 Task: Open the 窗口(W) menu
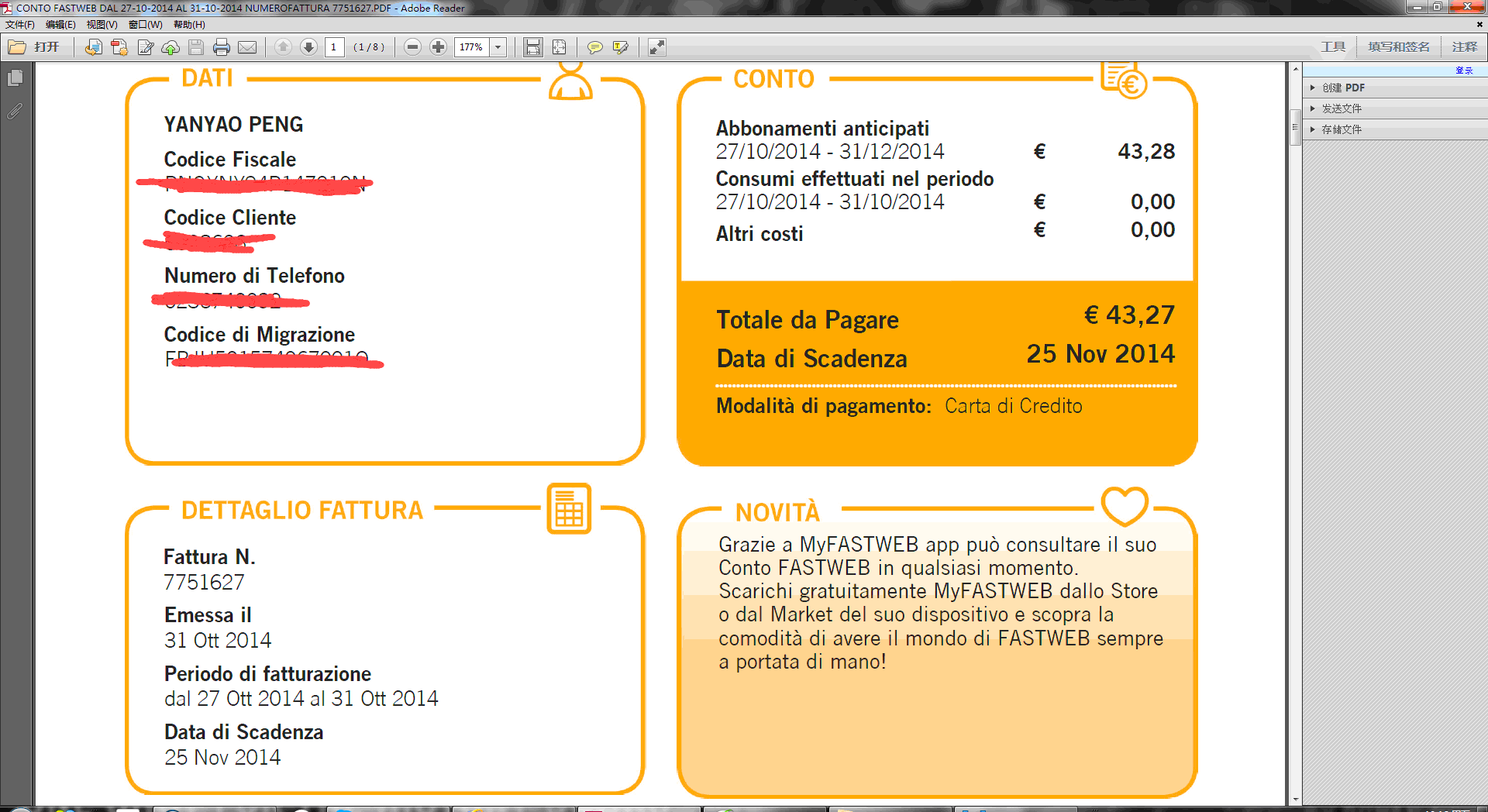point(146,25)
